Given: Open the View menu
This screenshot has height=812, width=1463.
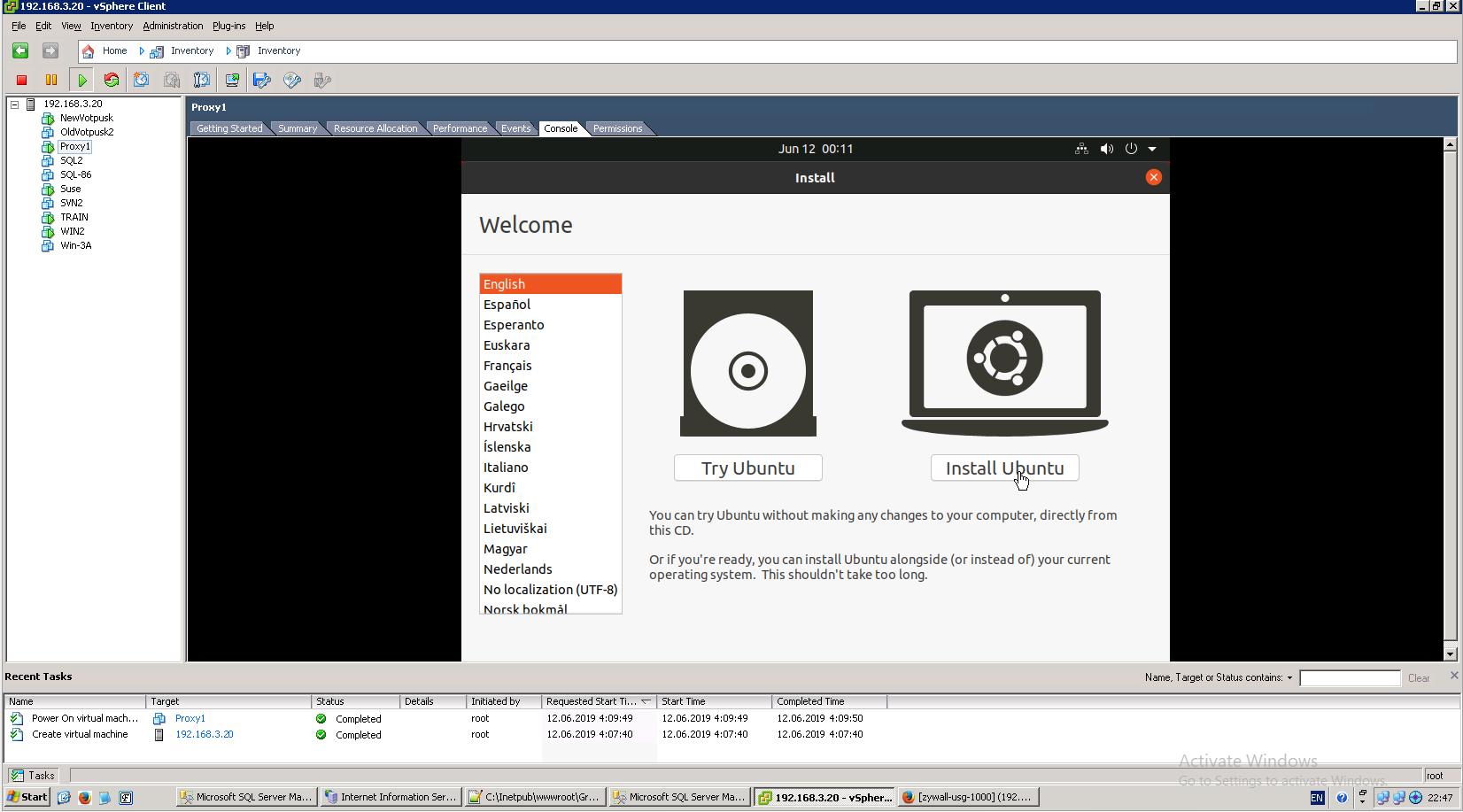Looking at the screenshot, I should [x=71, y=27].
